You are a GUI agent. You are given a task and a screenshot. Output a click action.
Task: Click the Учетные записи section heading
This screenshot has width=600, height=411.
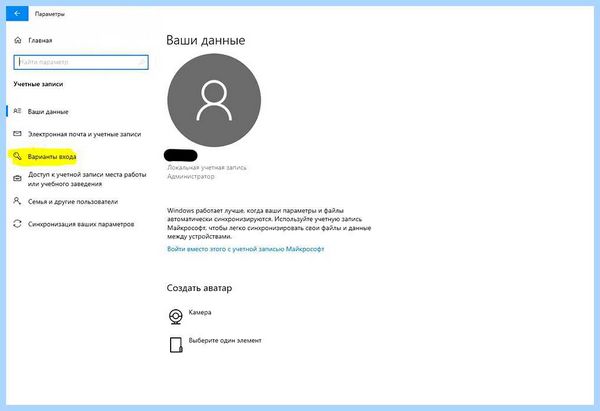tap(38, 84)
